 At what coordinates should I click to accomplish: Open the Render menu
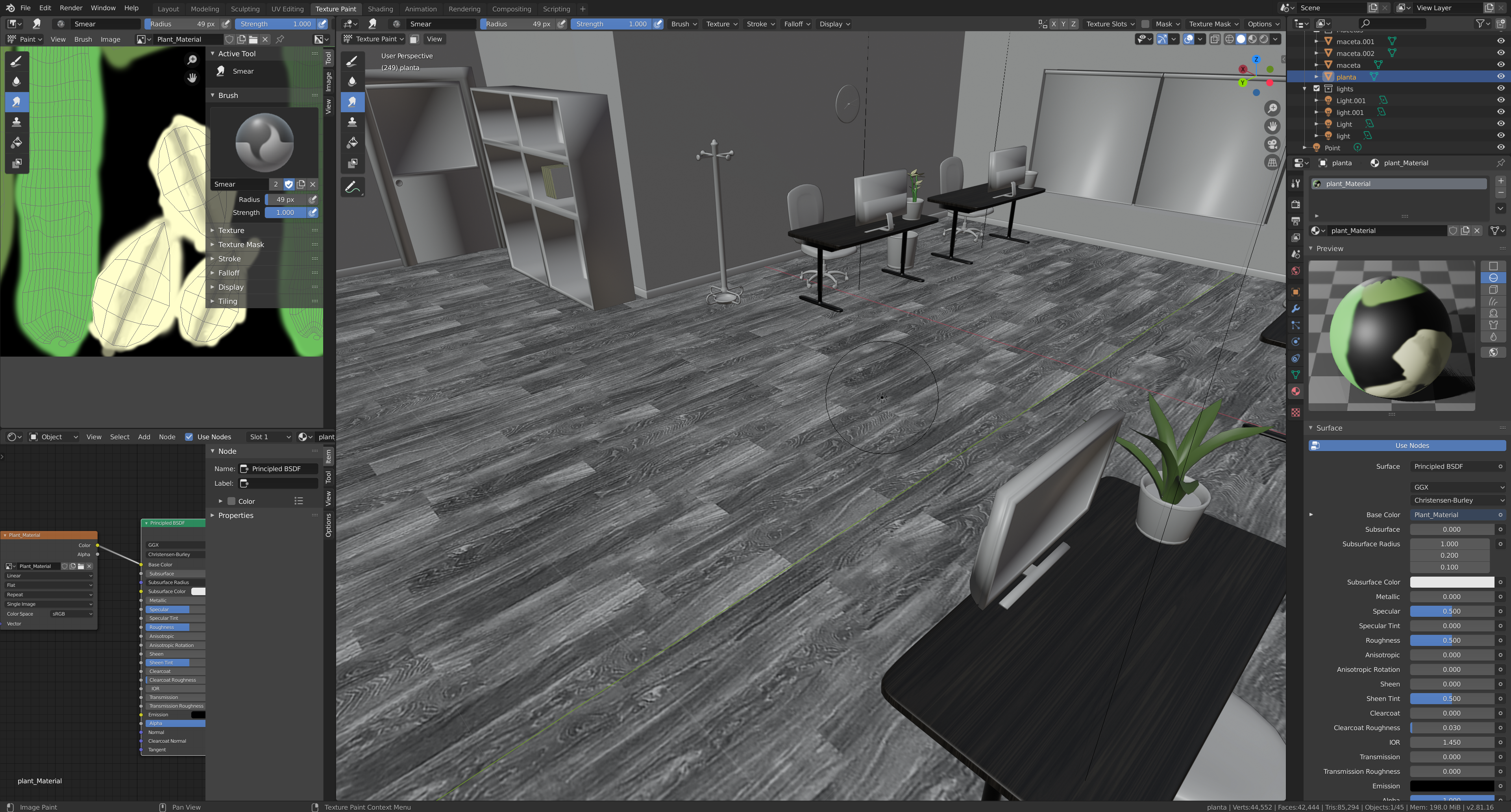coord(71,7)
